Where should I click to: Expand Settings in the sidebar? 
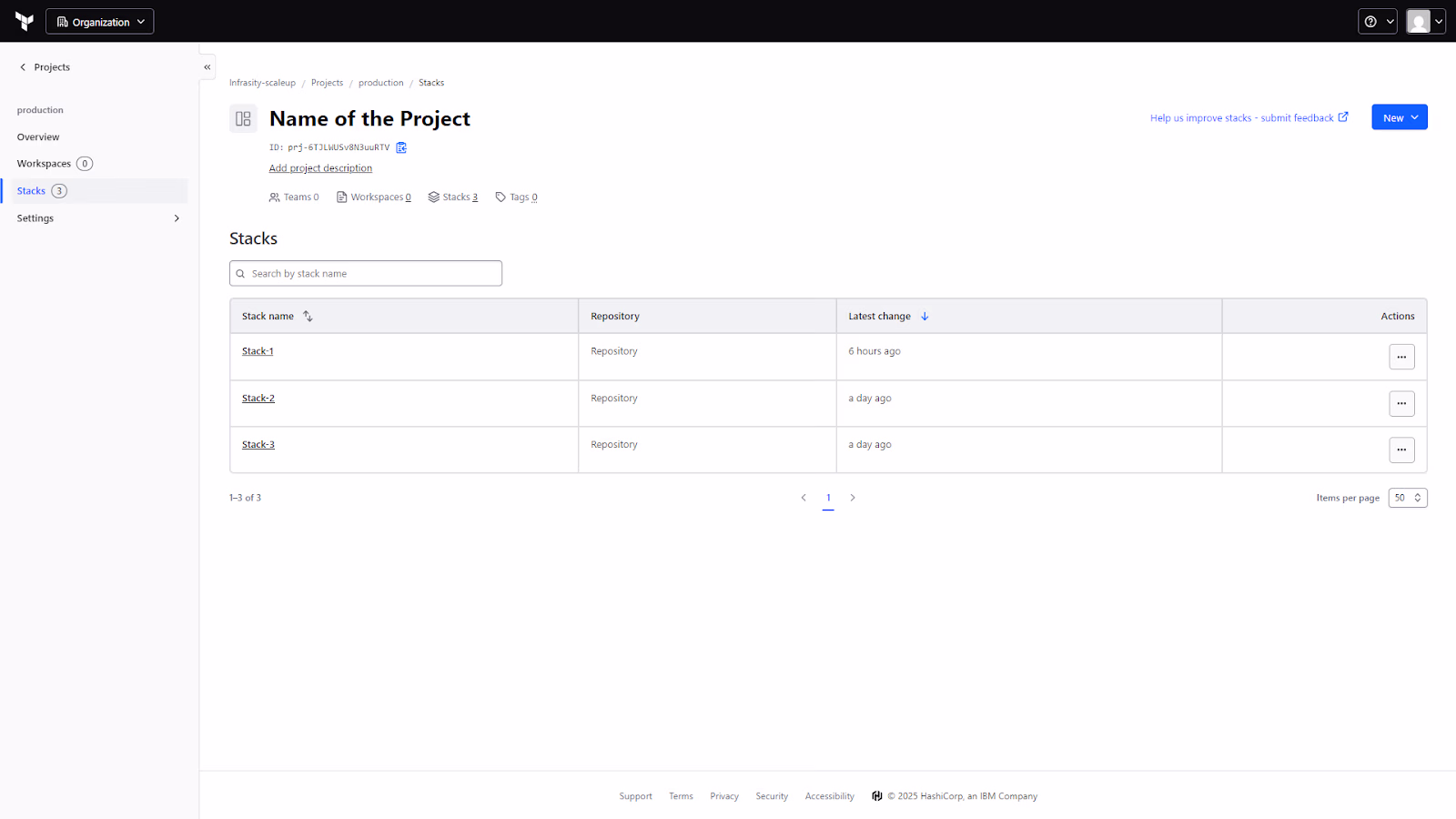tap(98, 218)
